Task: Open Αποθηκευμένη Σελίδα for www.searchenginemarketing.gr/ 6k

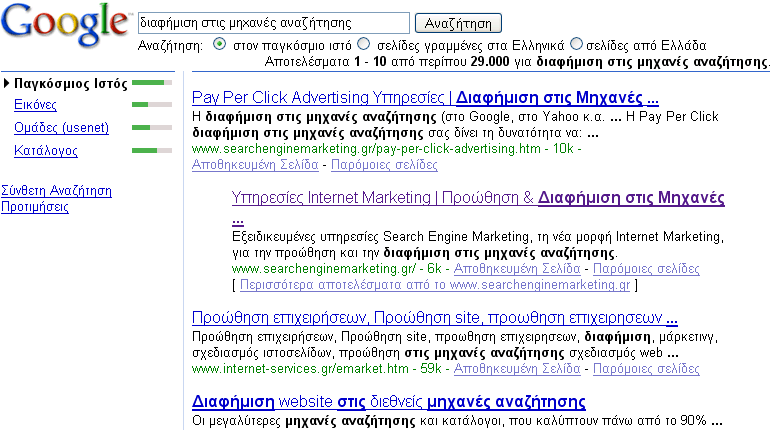Action: (517, 269)
